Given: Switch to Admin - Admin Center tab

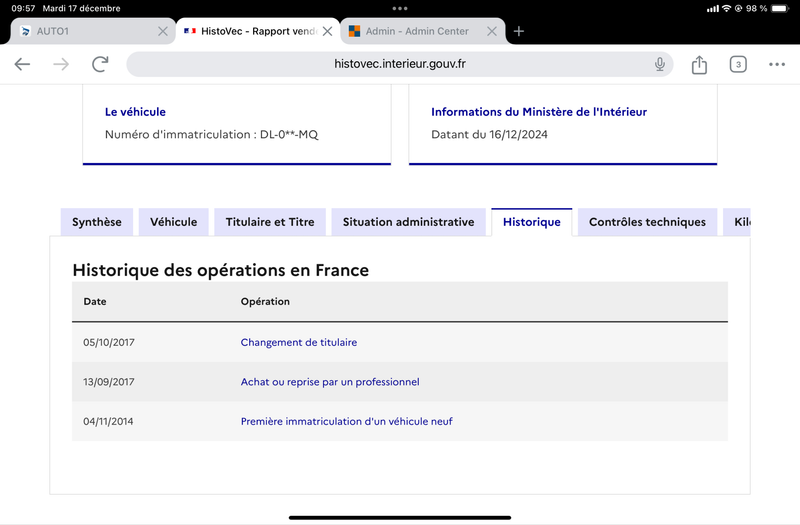Looking at the screenshot, I should [422, 31].
